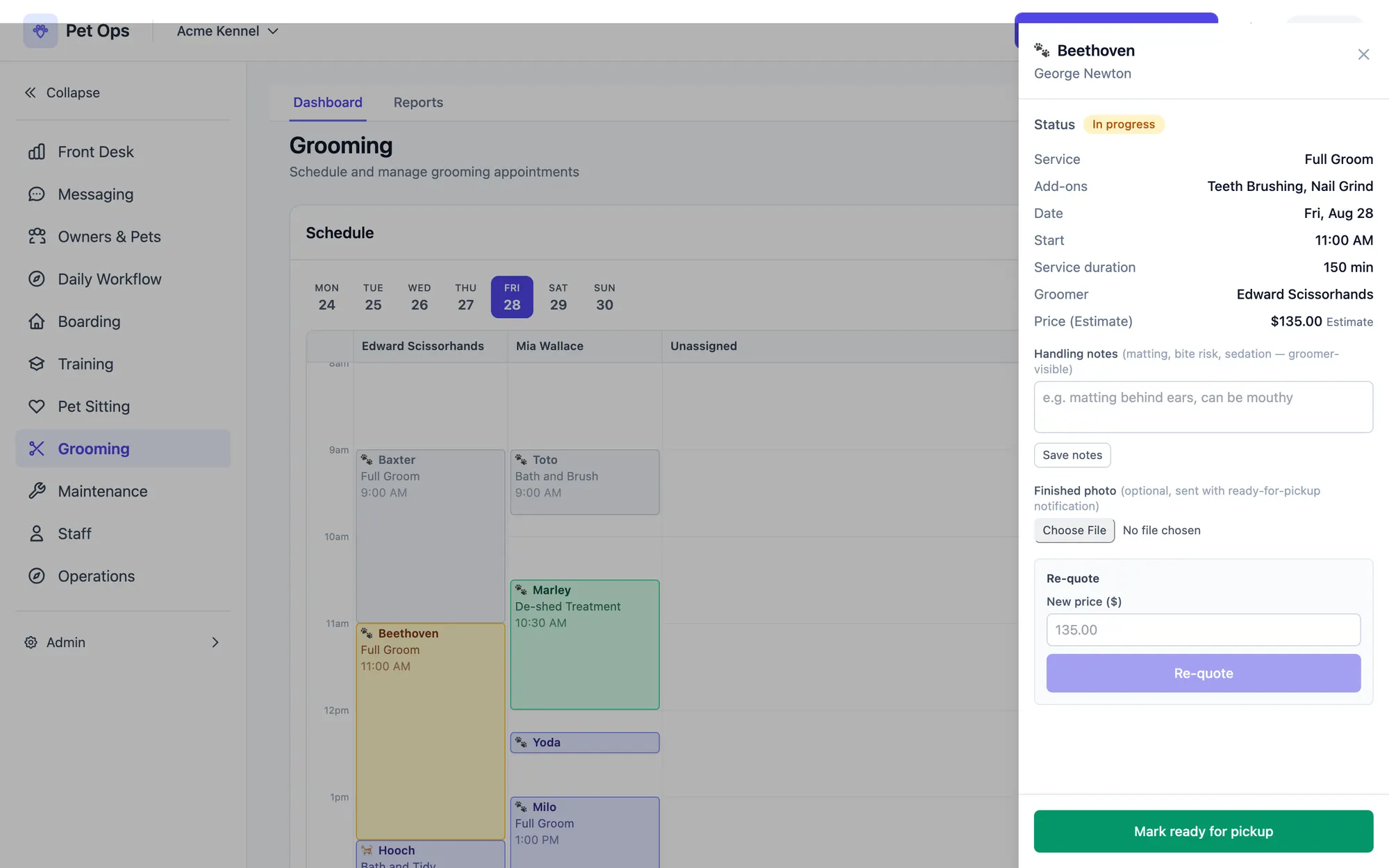Click the purple Re-quote button
Viewport: 1389px width, 868px height.
(x=1204, y=673)
